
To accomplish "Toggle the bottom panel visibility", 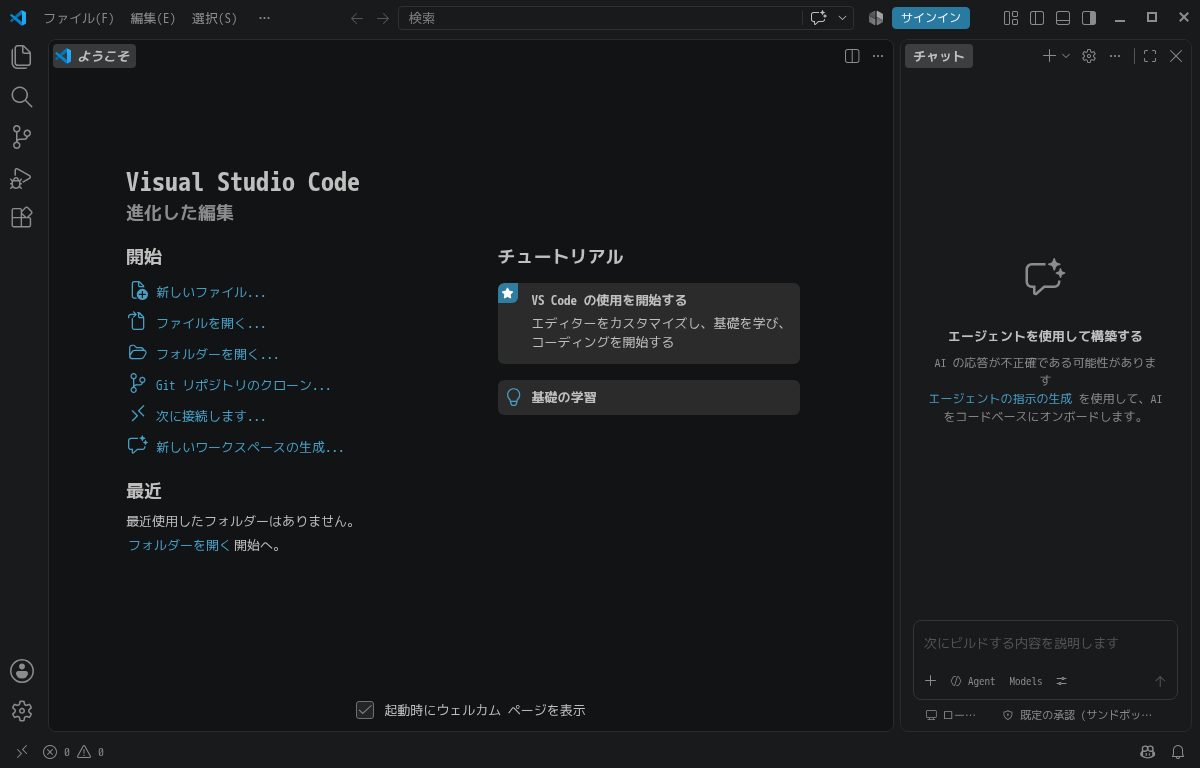I will [1063, 18].
